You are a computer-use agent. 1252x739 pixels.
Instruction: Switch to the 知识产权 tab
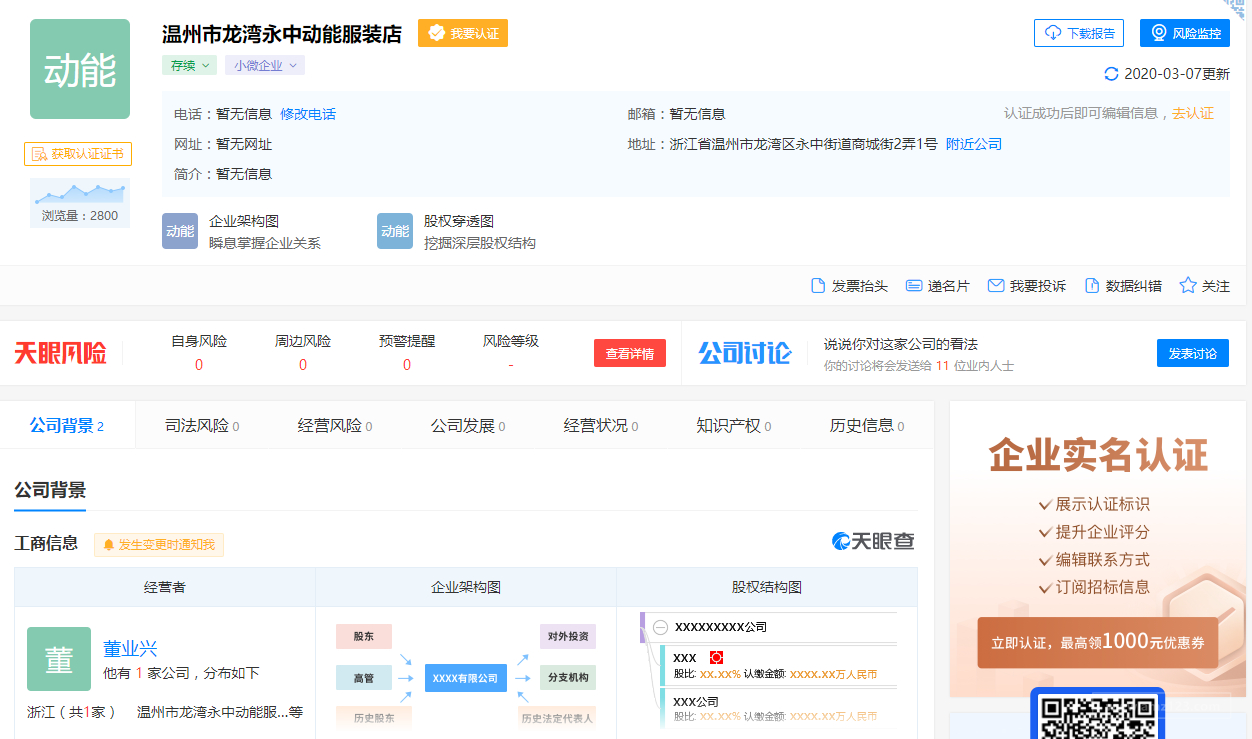[733, 425]
